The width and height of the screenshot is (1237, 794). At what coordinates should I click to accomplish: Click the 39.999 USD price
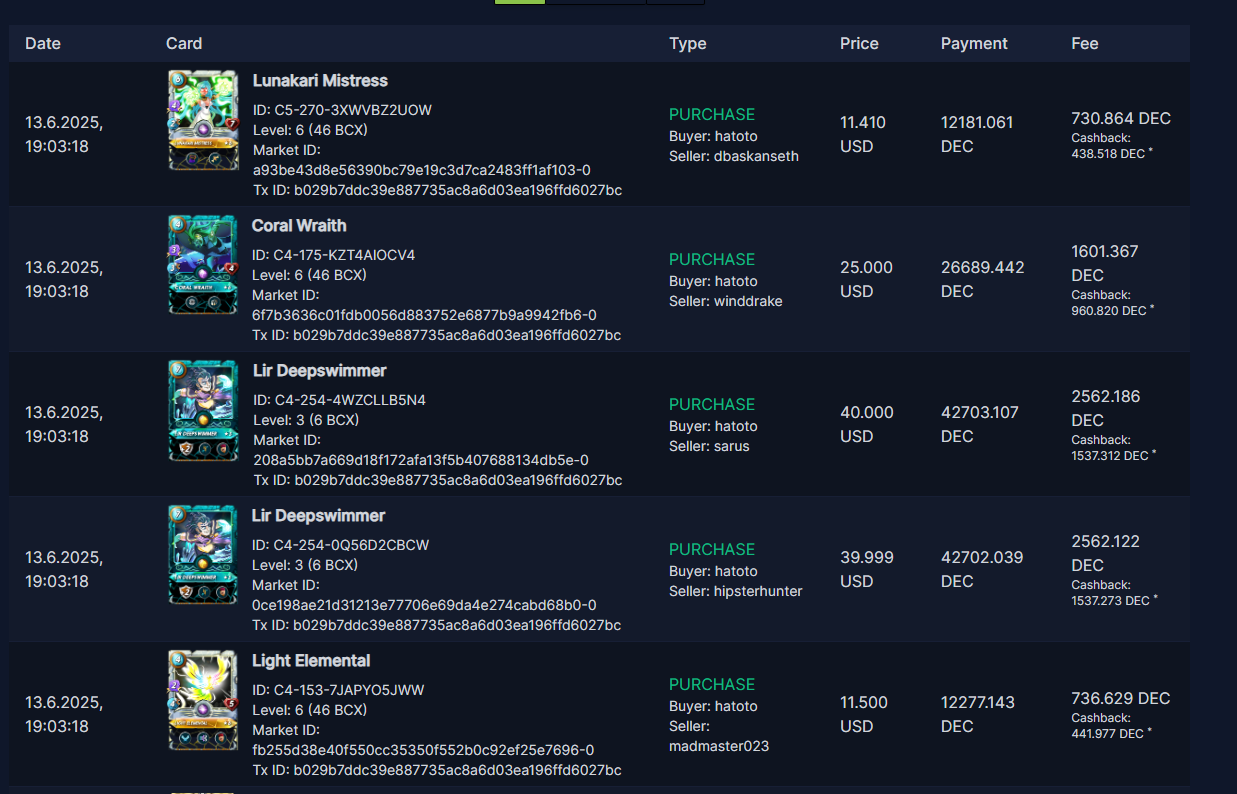867,569
